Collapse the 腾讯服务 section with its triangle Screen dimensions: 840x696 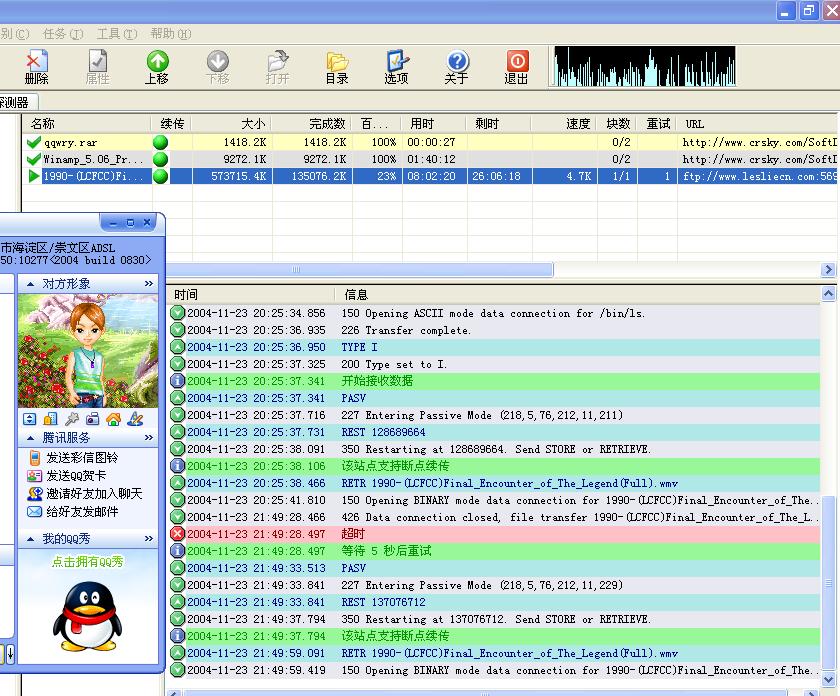(x=31, y=438)
